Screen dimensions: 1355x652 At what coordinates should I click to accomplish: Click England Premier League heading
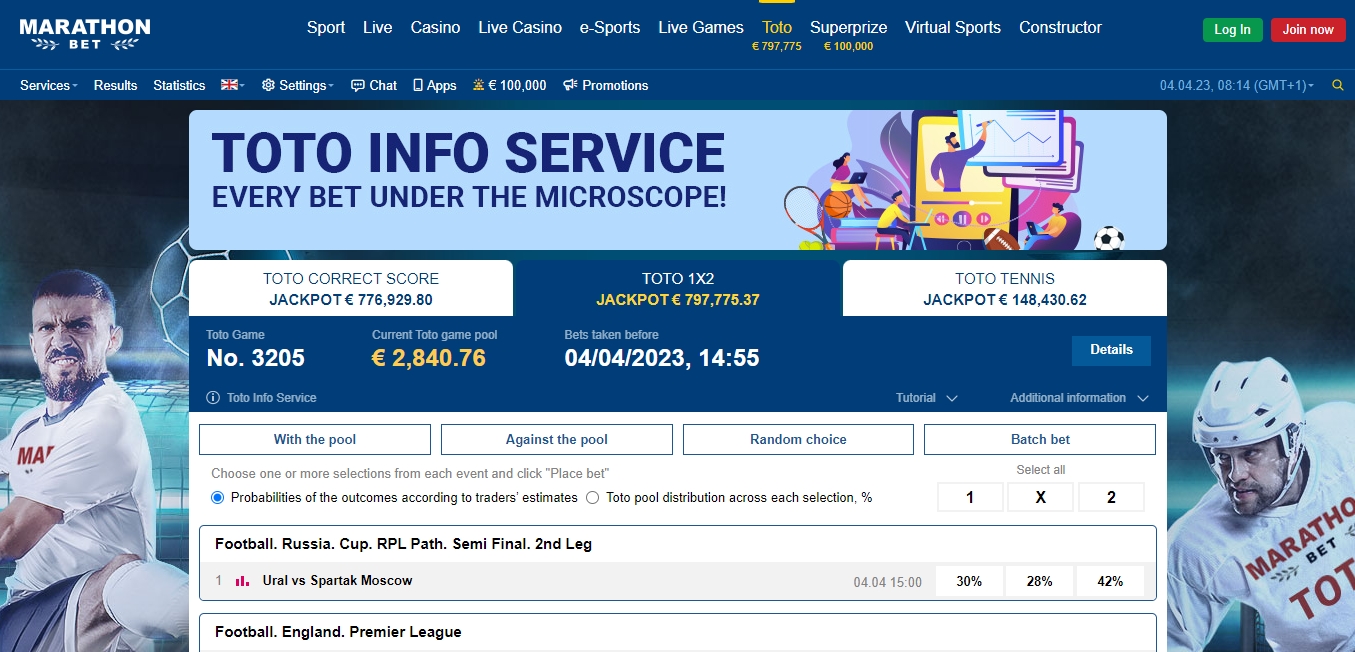click(338, 632)
